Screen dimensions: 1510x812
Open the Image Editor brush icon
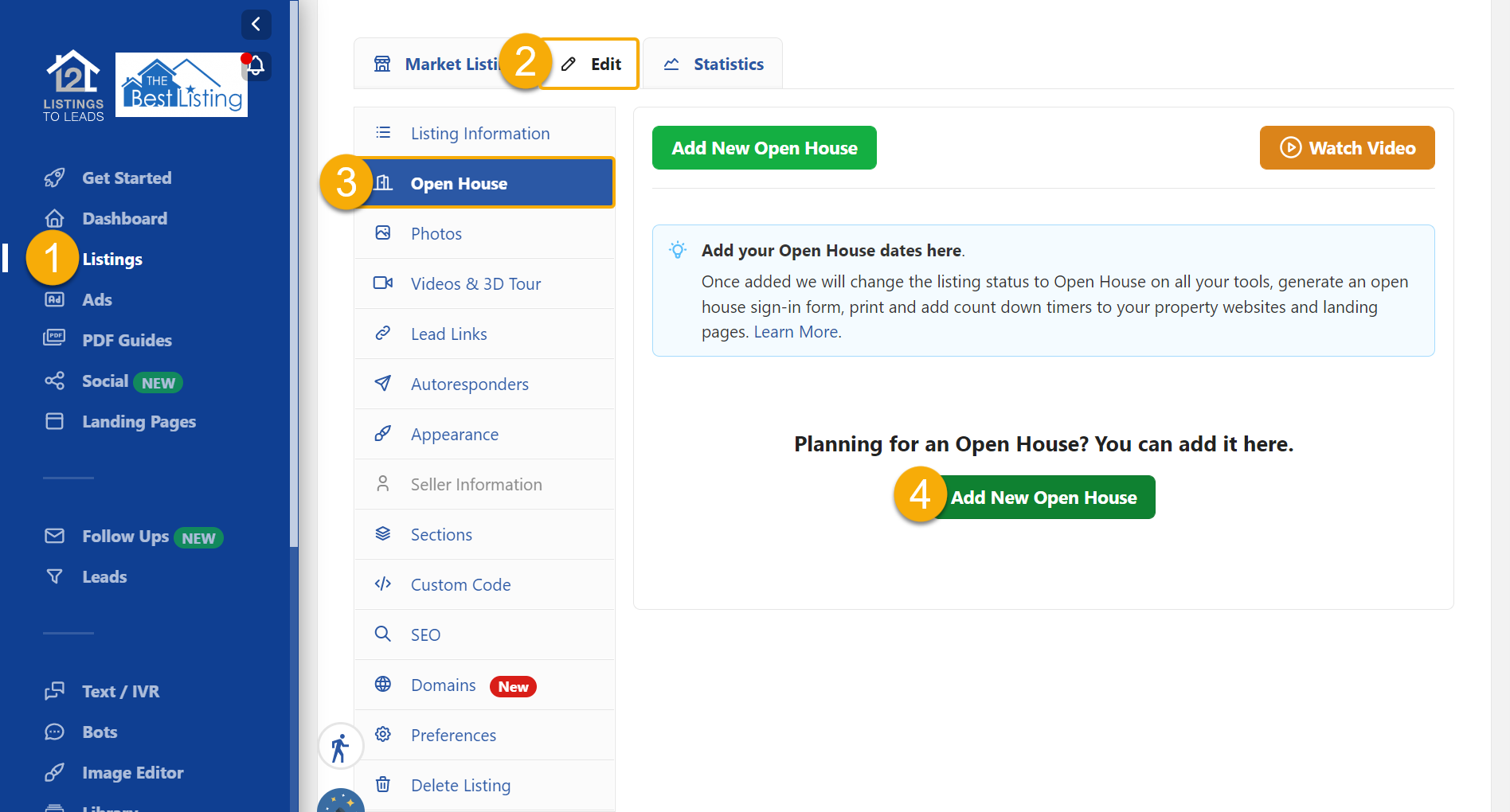point(54,772)
